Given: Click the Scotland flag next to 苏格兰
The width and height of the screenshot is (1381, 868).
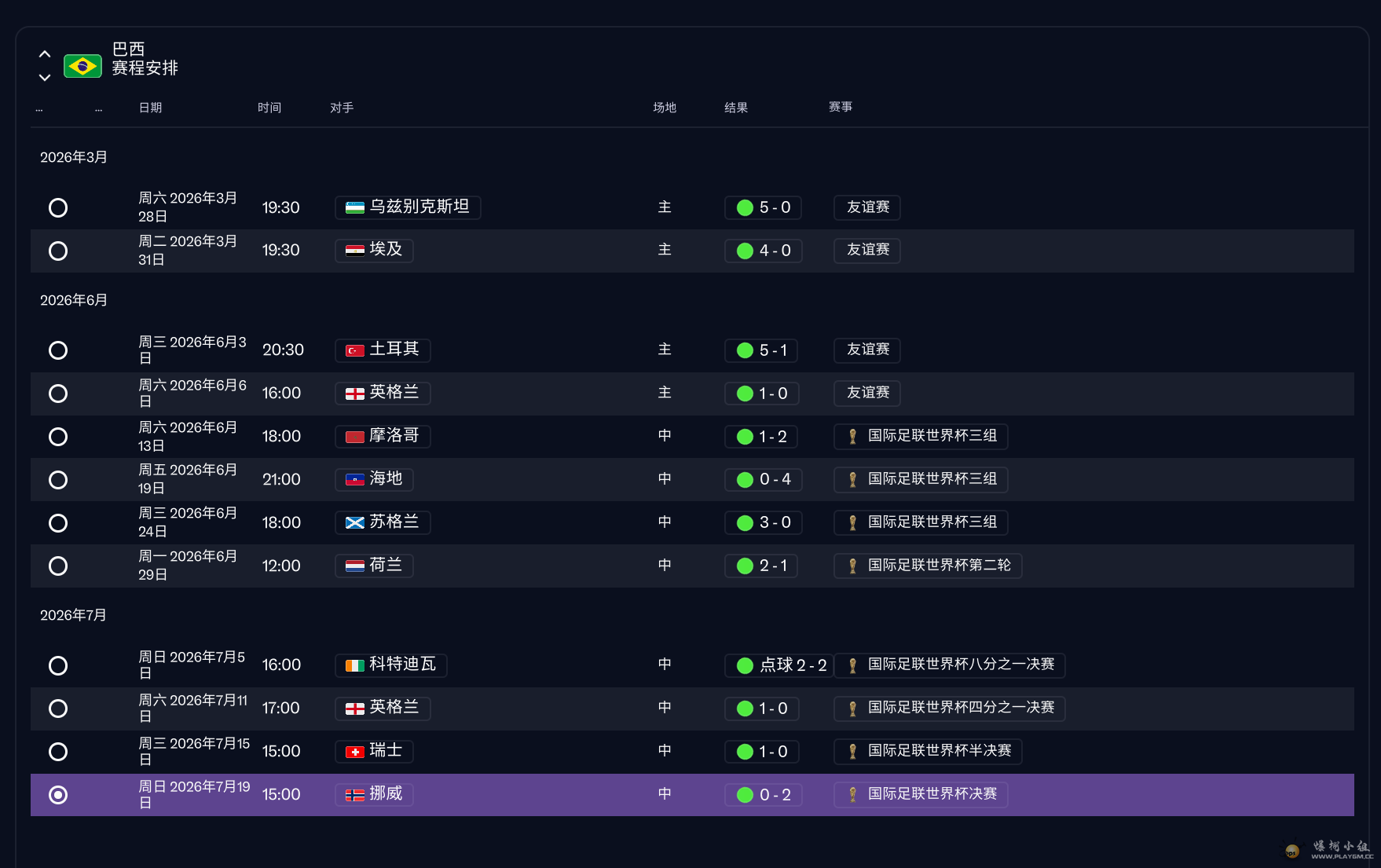Looking at the screenshot, I should (355, 522).
